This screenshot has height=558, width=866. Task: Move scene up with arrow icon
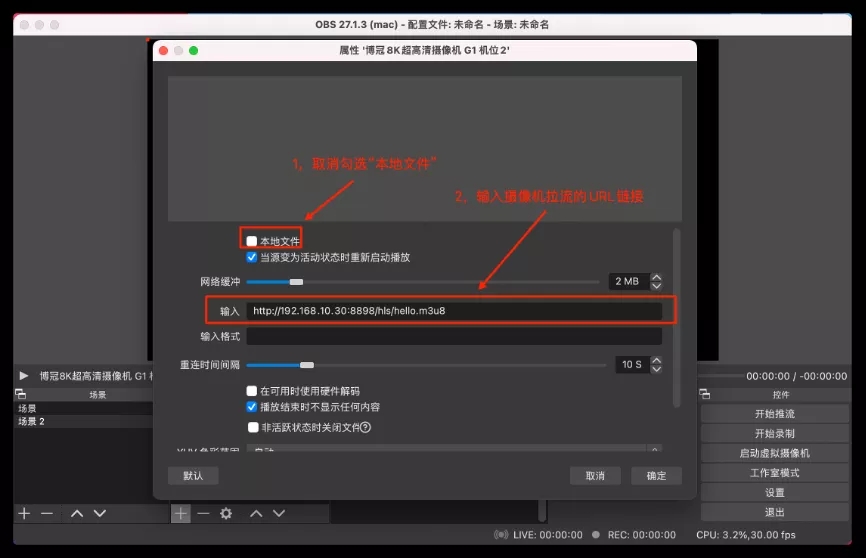77,513
